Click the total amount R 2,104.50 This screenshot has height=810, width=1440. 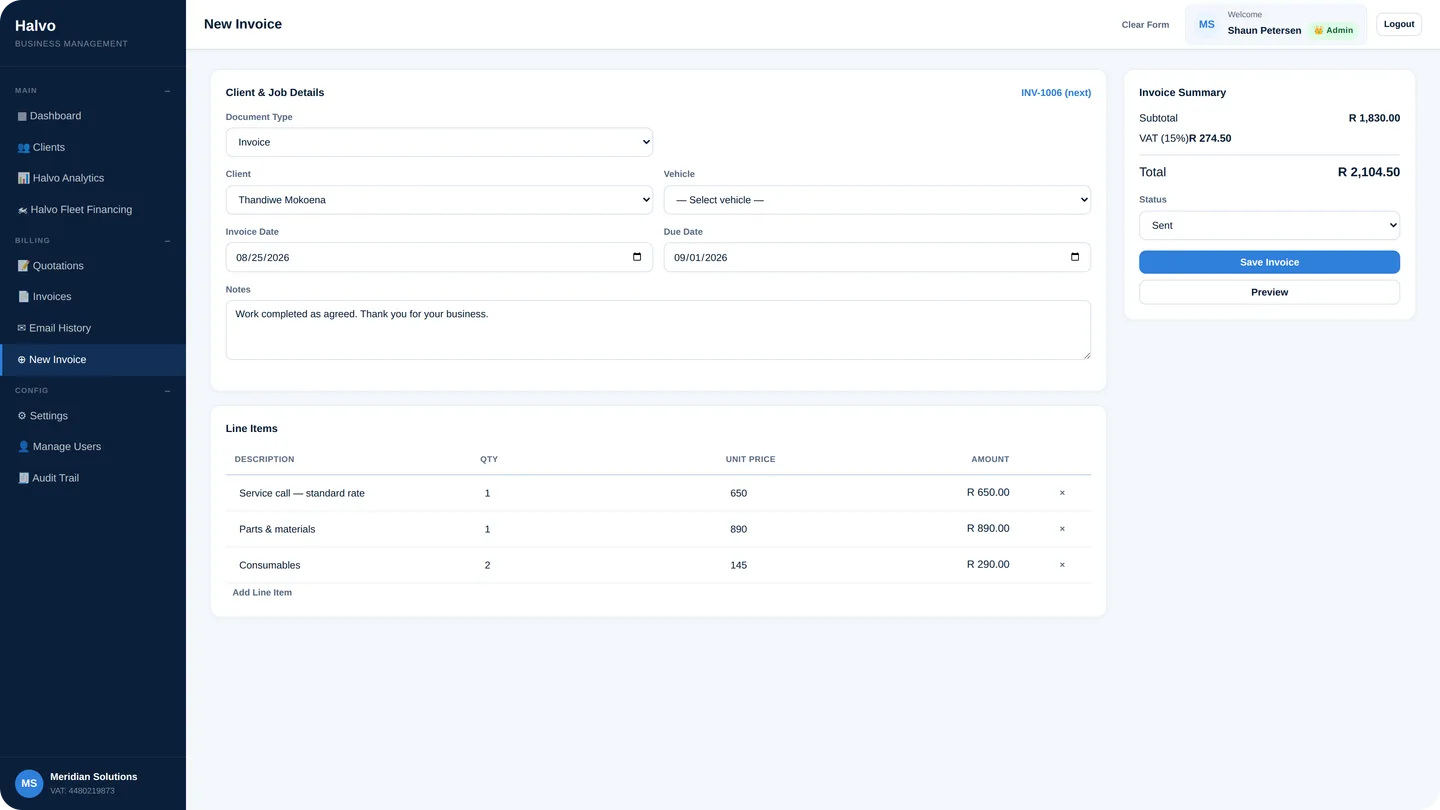pos(1369,172)
